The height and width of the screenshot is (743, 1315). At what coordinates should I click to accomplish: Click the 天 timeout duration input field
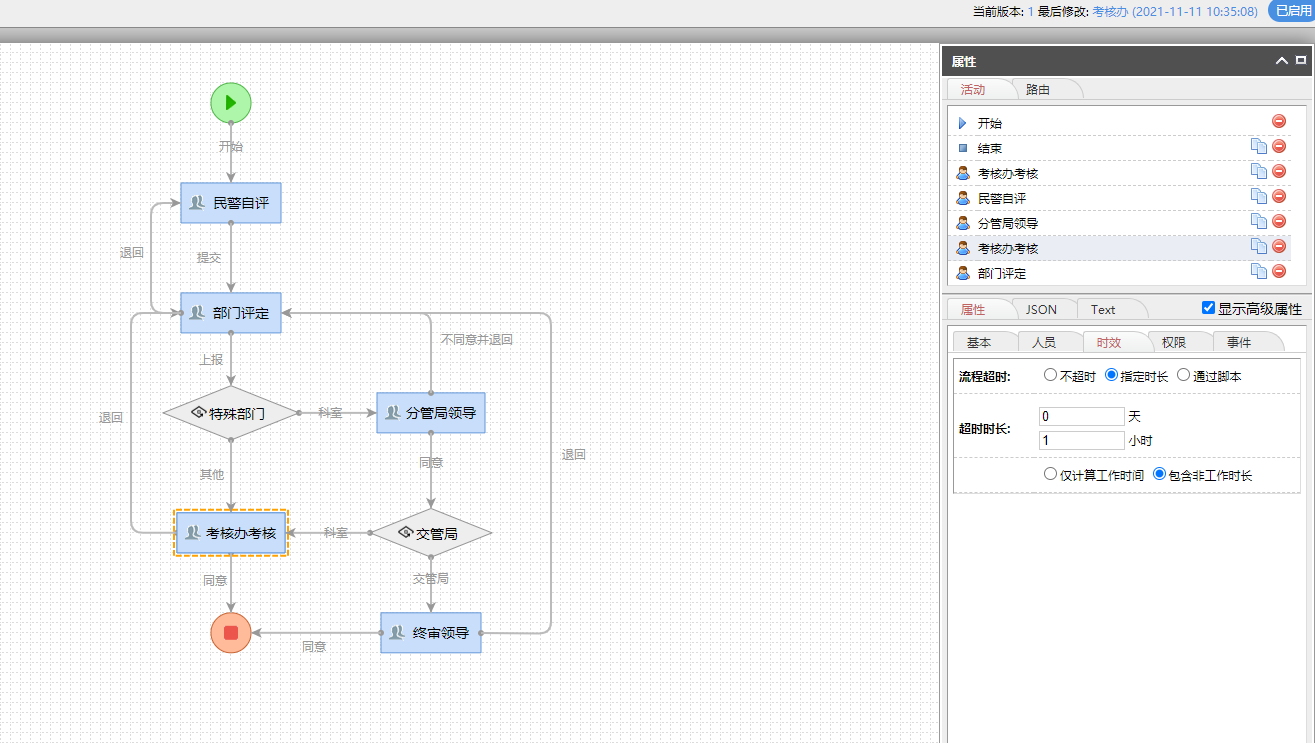pos(1082,416)
